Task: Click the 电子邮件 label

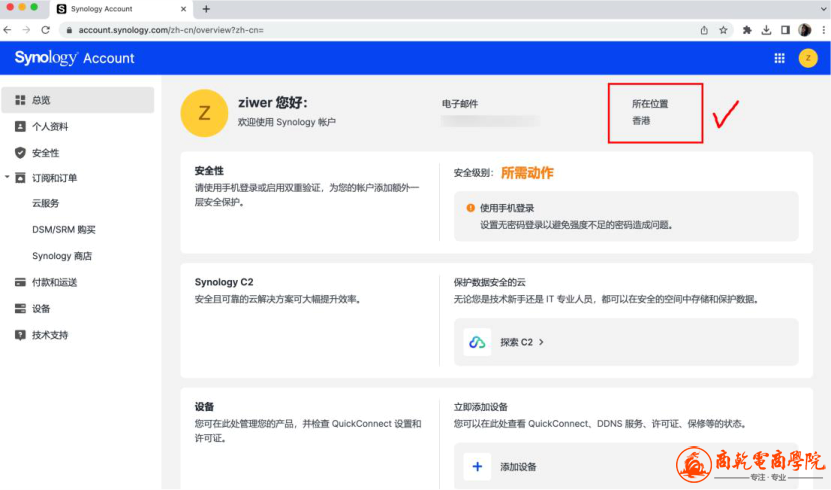Action: pos(459,104)
